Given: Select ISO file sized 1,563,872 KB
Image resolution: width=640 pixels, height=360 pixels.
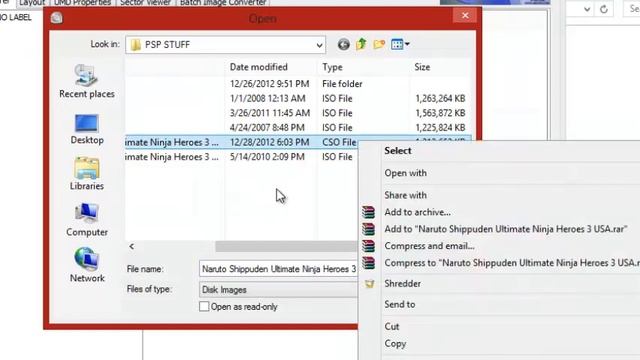Looking at the screenshot, I should (298, 113).
